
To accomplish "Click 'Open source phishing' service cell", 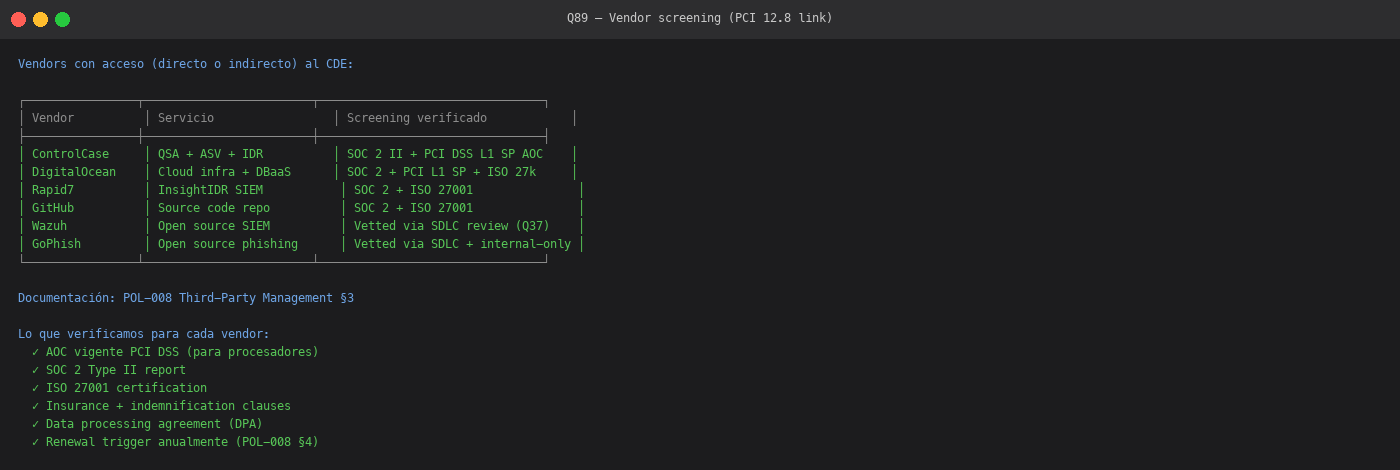I will (x=228, y=244).
